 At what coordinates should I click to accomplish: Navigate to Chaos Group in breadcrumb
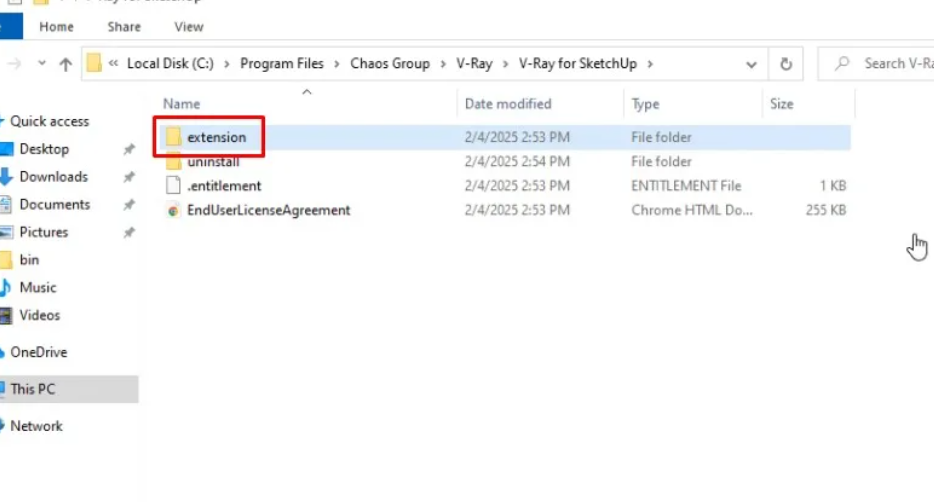[x=389, y=64]
